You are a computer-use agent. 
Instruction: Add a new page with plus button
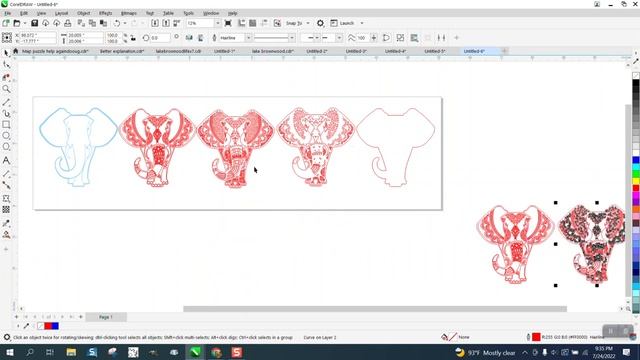80,317
